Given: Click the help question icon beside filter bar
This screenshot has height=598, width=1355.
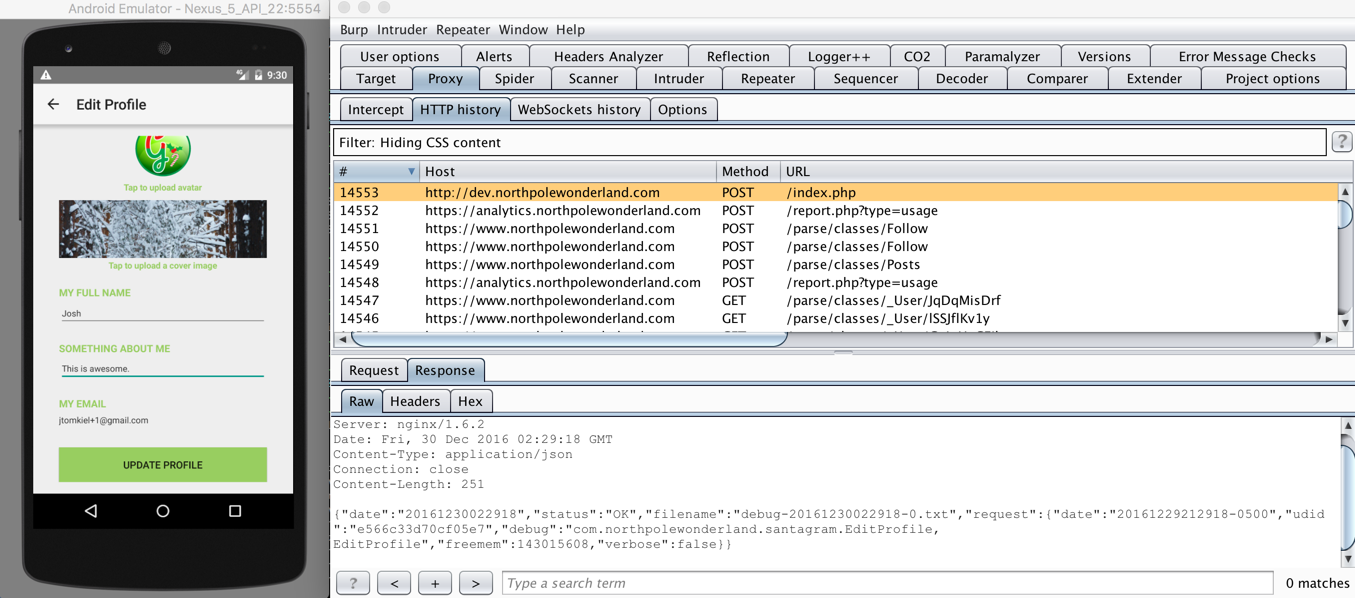Looking at the screenshot, I should point(1342,142).
